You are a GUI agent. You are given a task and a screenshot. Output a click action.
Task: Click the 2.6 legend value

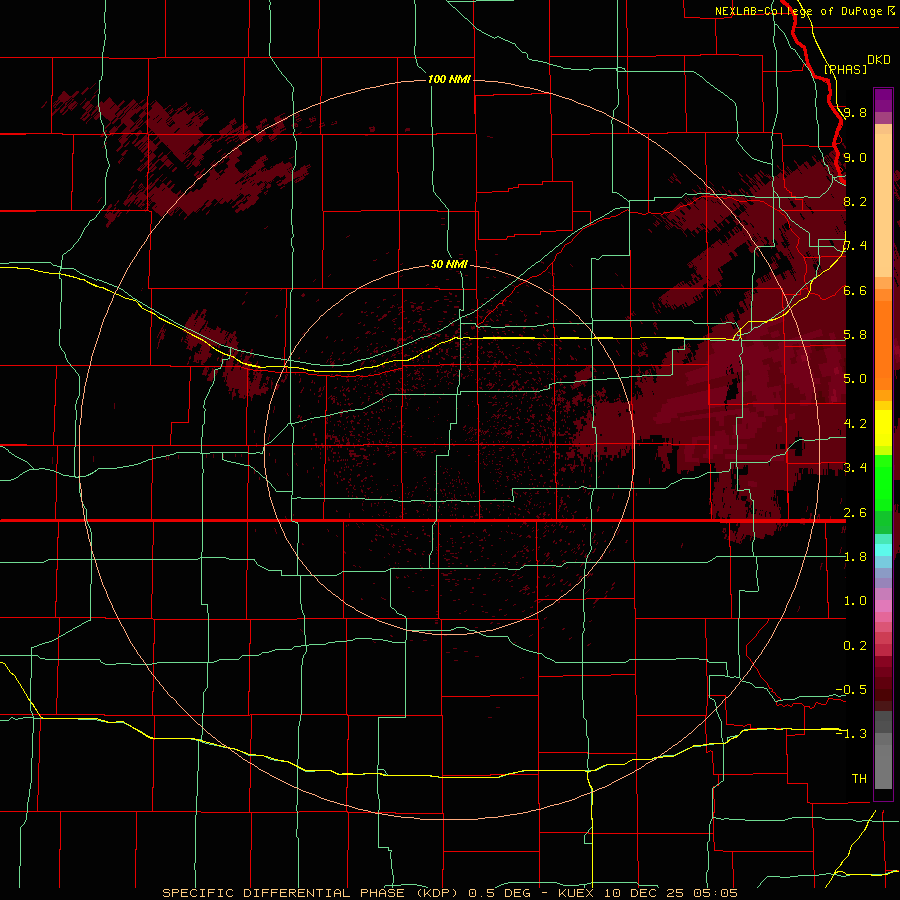click(855, 512)
